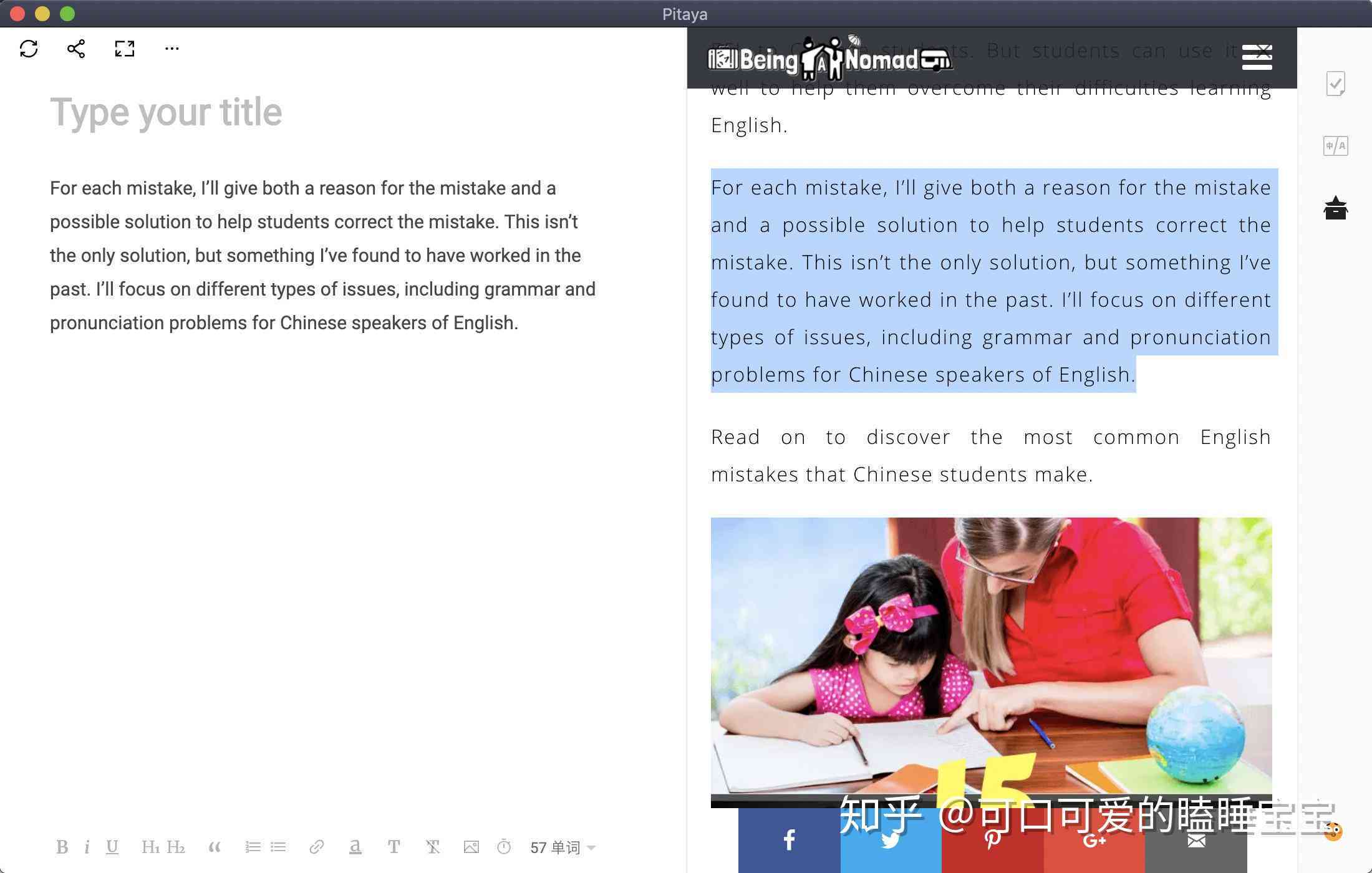Viewport: 1372px width, 873px height.
Task: Click the strikethrough text icon
Action: [x=432, y=847]
